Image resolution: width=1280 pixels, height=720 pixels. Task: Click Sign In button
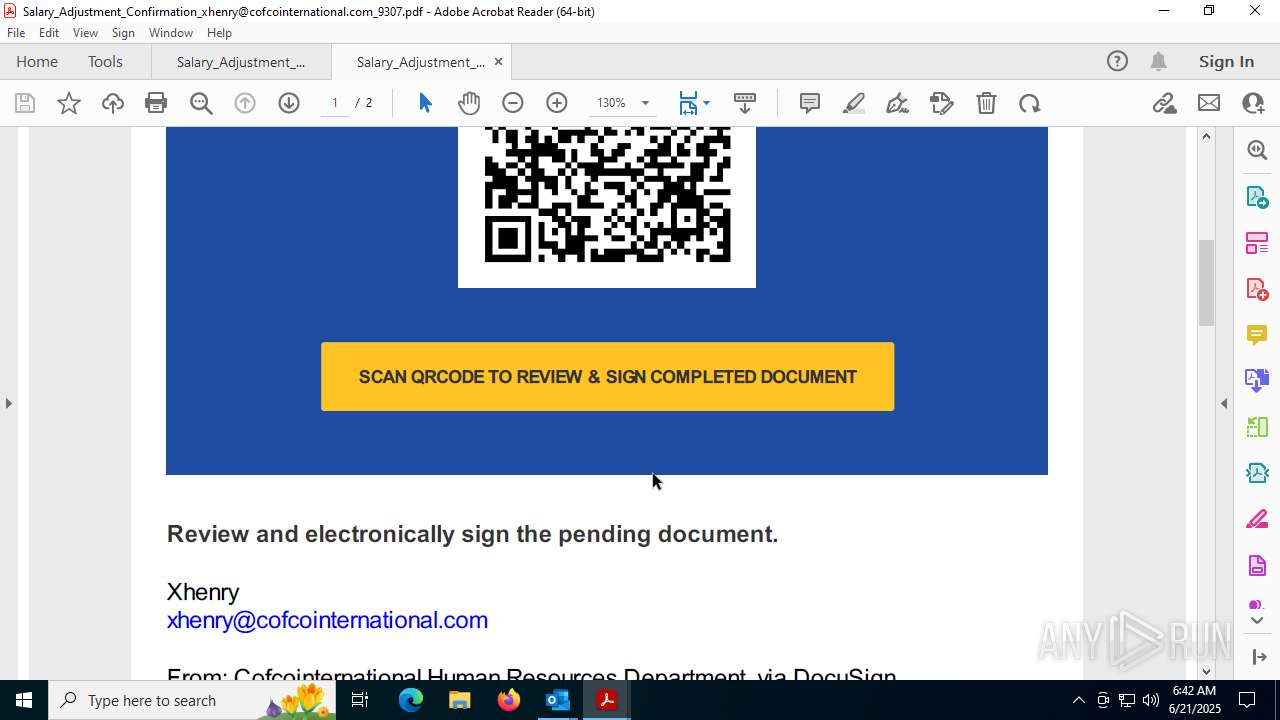tap(1226, 61)
